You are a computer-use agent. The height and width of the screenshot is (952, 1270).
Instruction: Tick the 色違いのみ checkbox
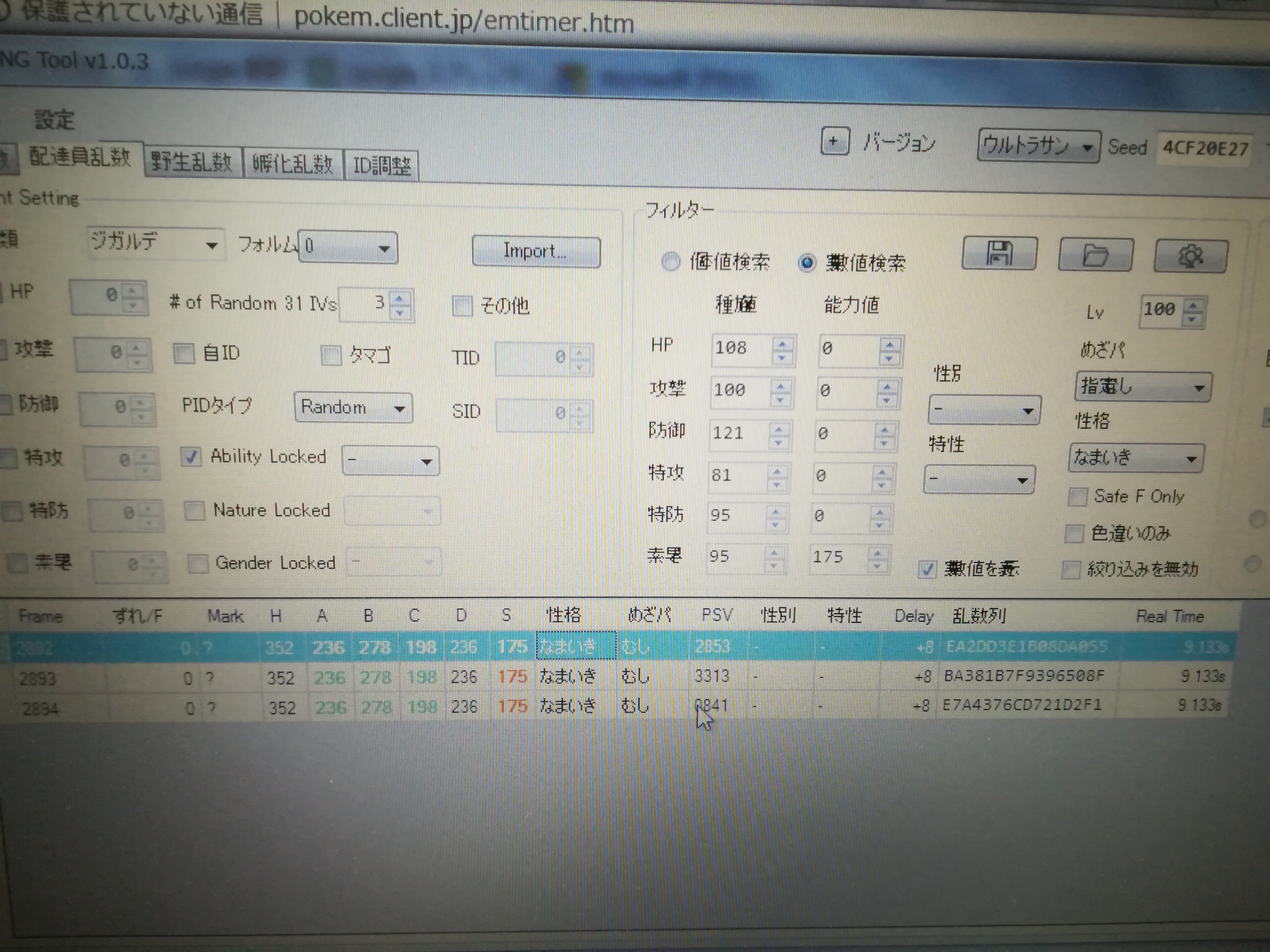point(1074,534)
